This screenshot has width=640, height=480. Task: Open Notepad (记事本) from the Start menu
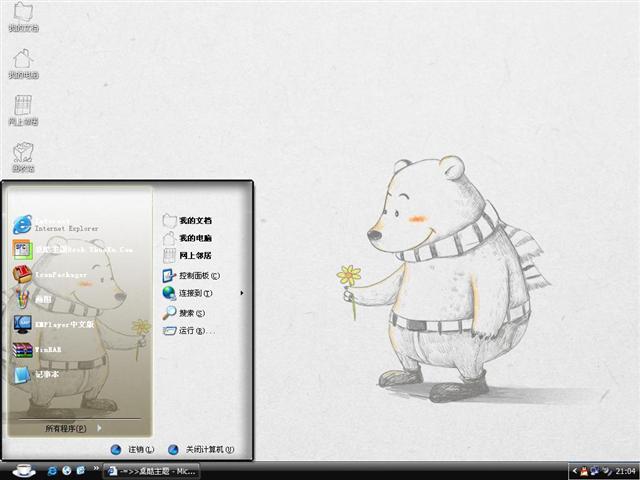tap(45, 375)
